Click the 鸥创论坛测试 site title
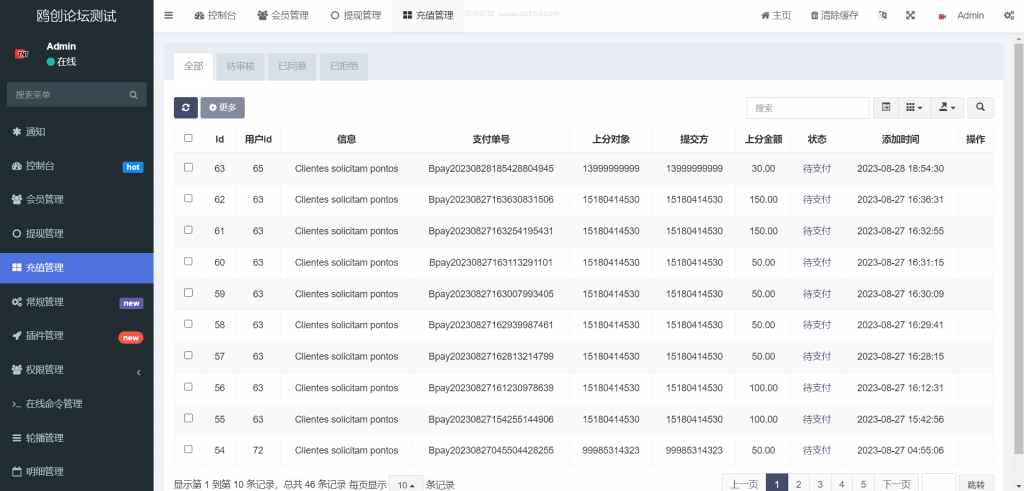Screen dimensions: 1024x491 (77, 16)
